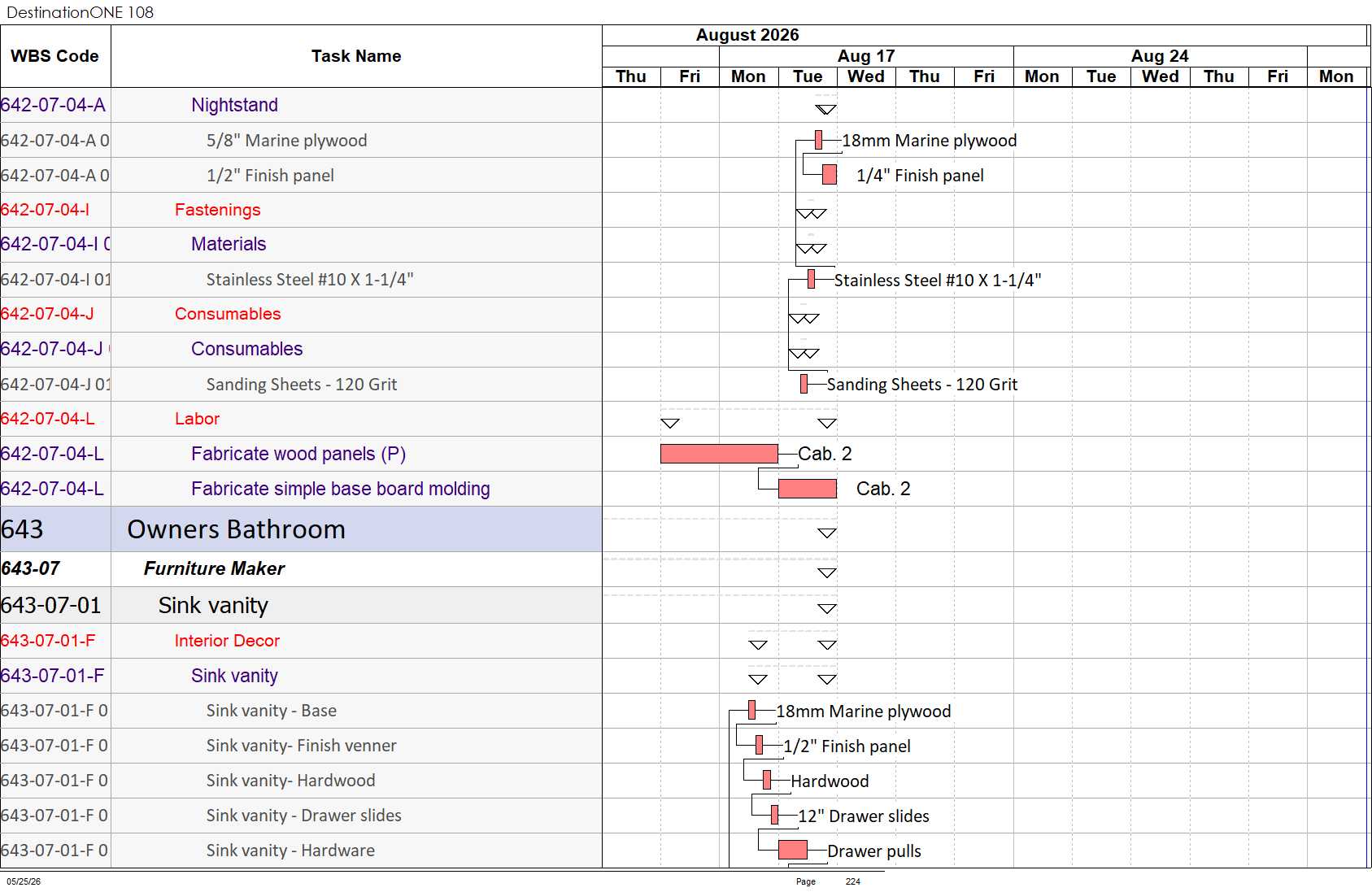Select the red Consumables task row
The image size is (1372, 892).
pos(301,314)
